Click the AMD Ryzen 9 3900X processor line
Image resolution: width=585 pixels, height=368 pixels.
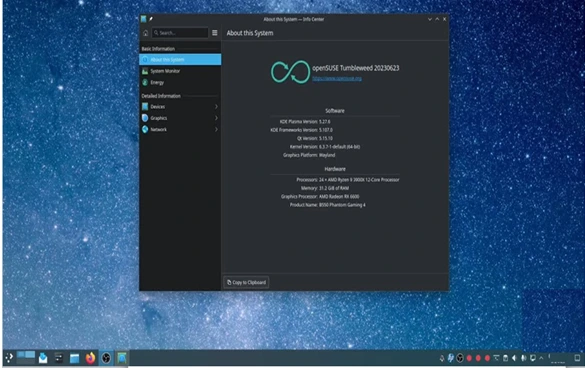pos(348,180)
